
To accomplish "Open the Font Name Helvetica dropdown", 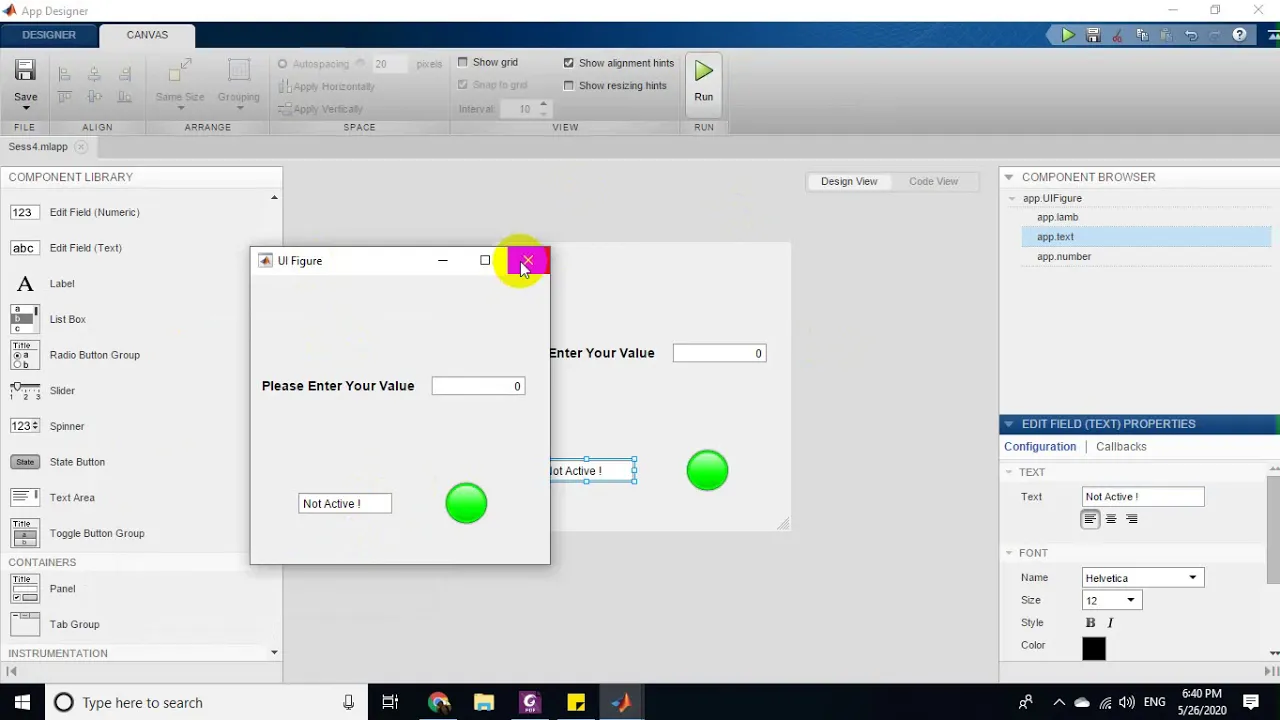I will coord(1143,578).
